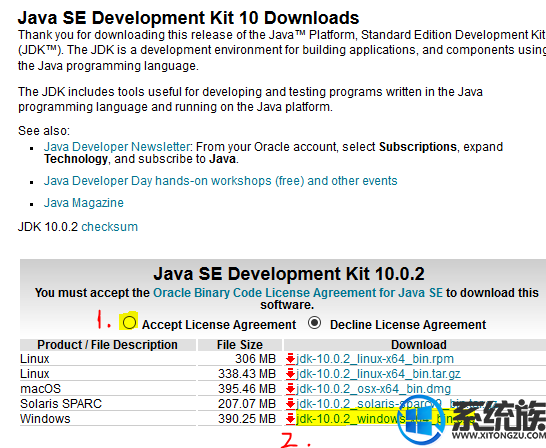Open the Oracle Binary Code License Agreement link
Image resolution: width=546 pixels, height=448 pixels.
coord(298,293)
